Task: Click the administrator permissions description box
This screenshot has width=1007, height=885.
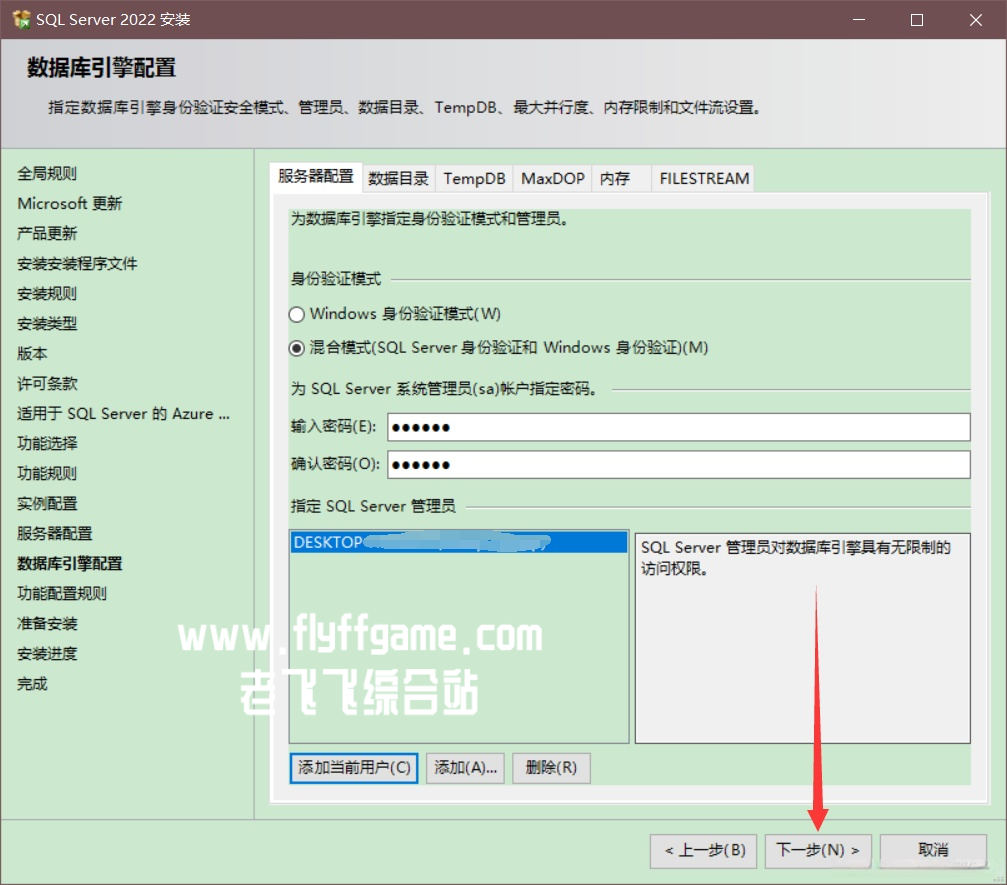Action: (x=802, y=638)
